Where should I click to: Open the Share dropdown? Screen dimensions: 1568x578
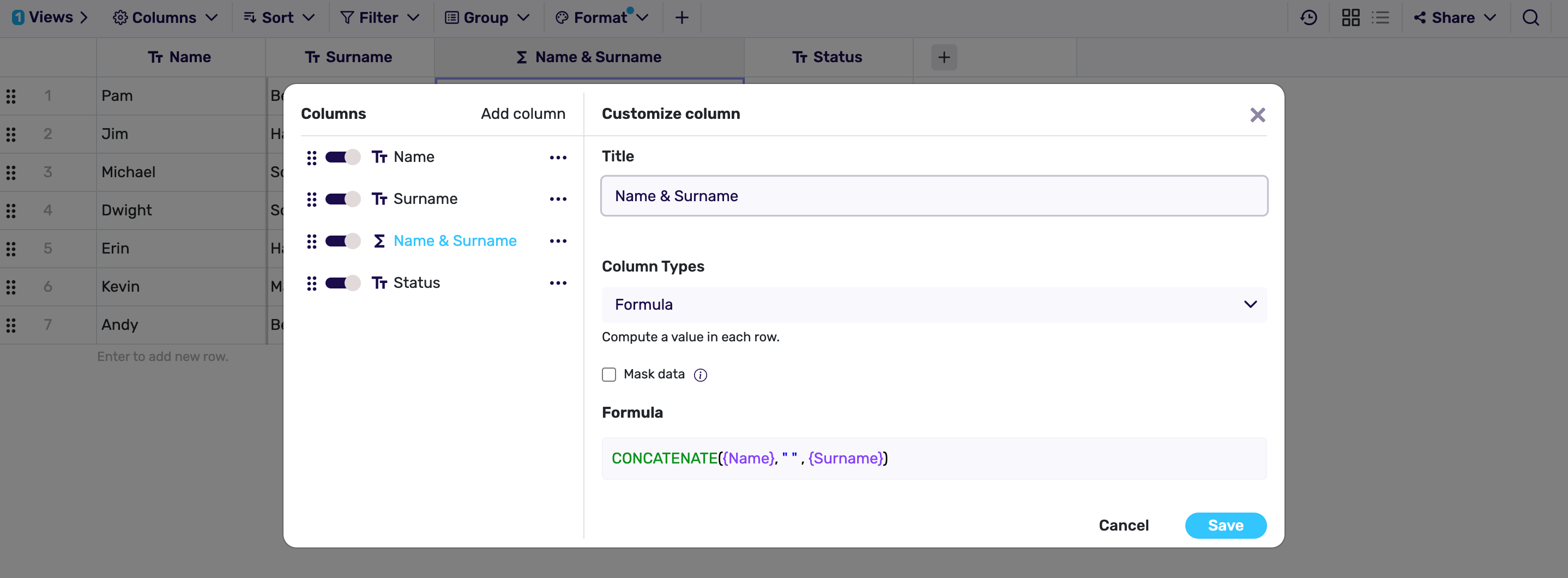(1454, 17)
